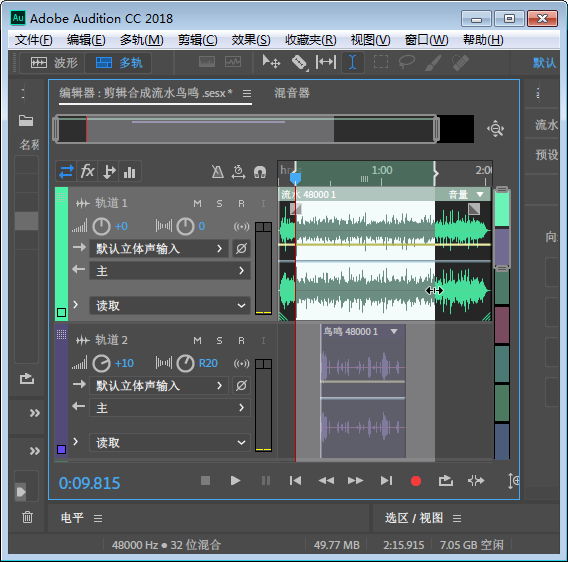Screen dimensions: 568x562
Task: Activate the Time Selection tool
Action: point(352,62)
